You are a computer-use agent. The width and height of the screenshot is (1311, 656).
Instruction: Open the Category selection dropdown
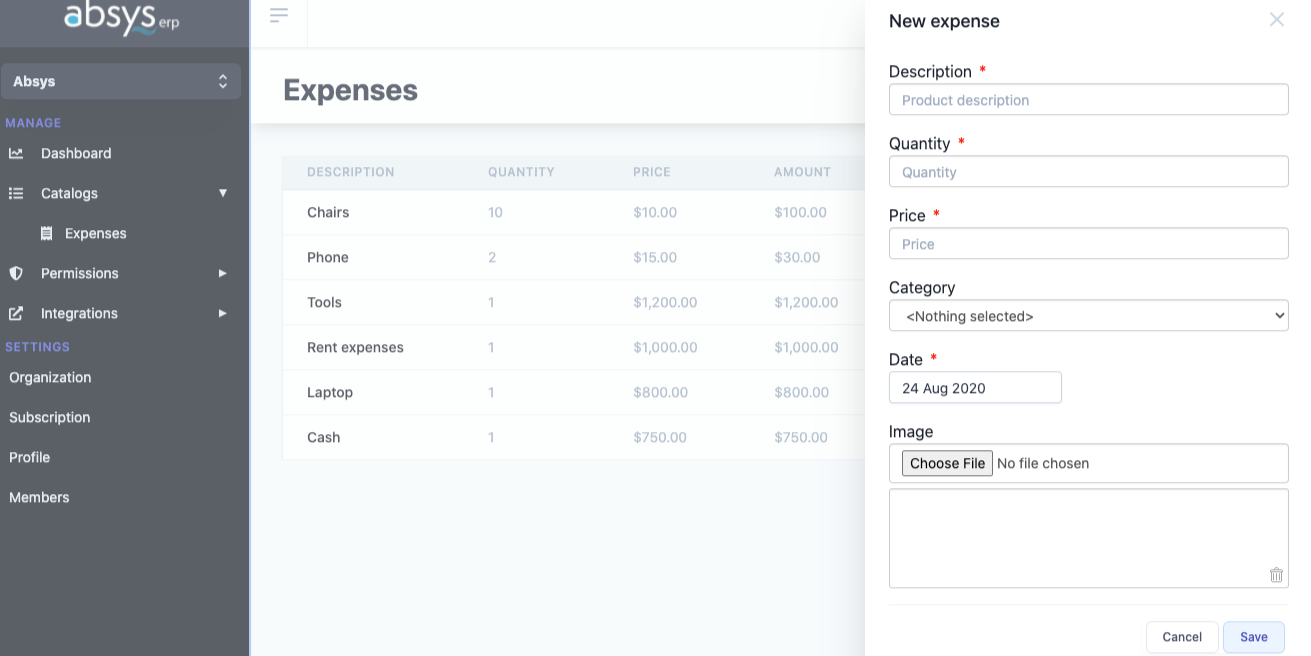1088,315
